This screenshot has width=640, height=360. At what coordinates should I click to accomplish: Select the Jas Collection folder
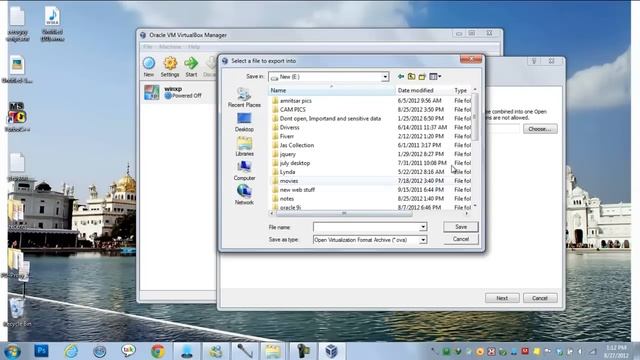[x=297, y=145]
